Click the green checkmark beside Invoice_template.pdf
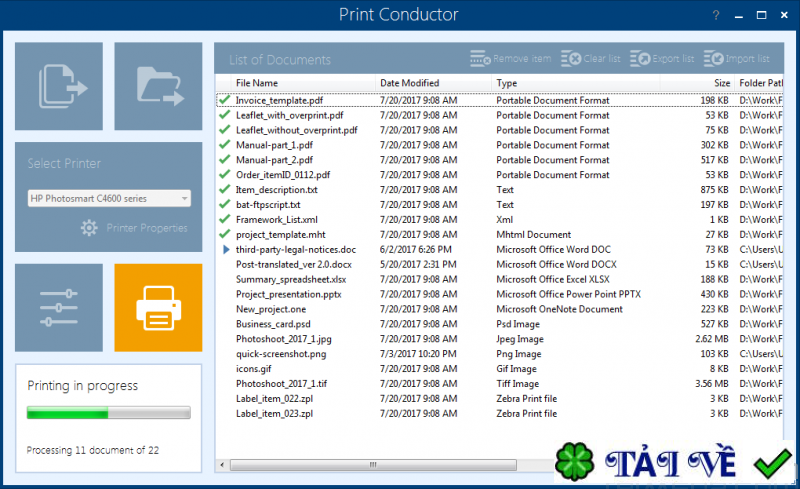This screenshot has width=800, height=489. click(x=224, y=100)
